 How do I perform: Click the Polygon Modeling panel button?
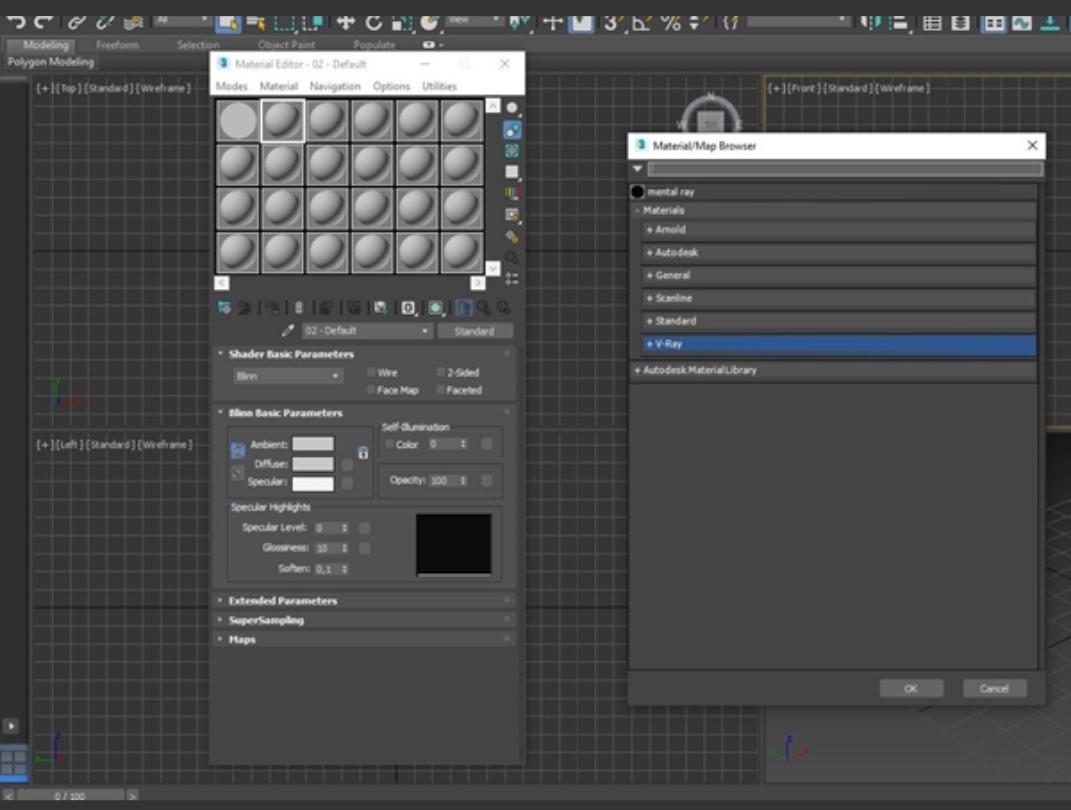click(51, 62)
